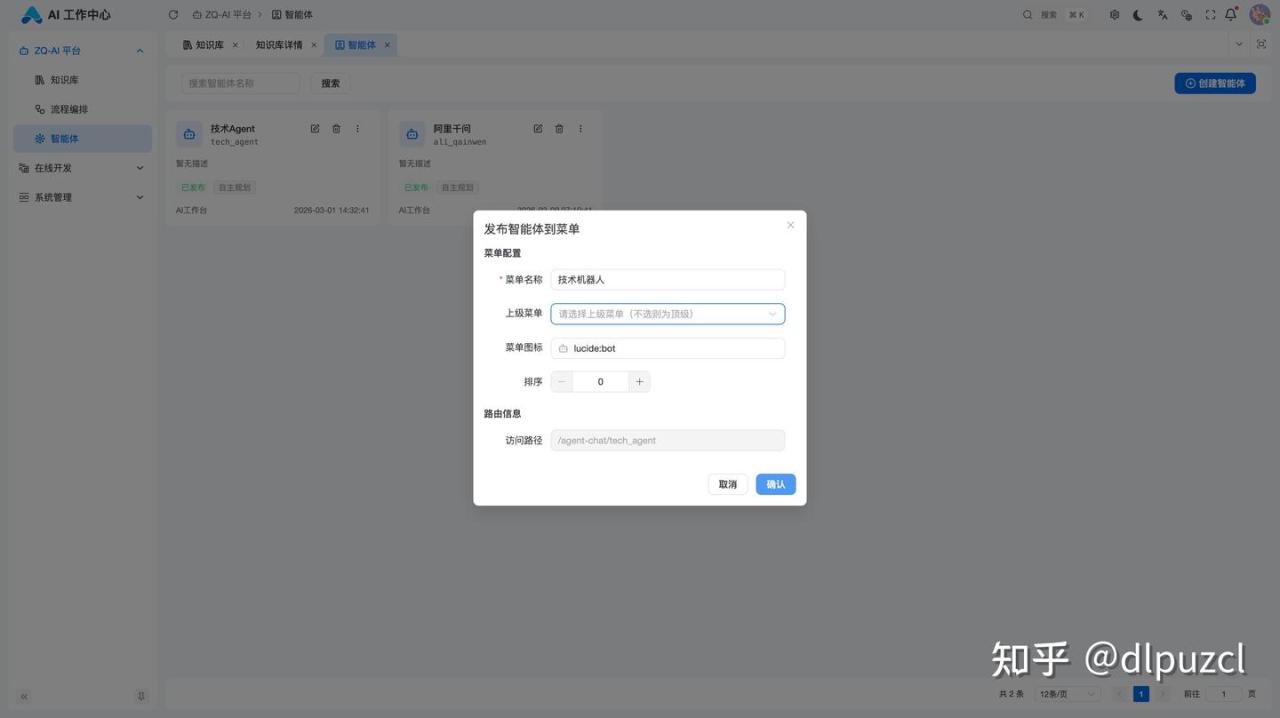
Task: Click delete icon on 阿里千问 card
Action: pos(559,129)
